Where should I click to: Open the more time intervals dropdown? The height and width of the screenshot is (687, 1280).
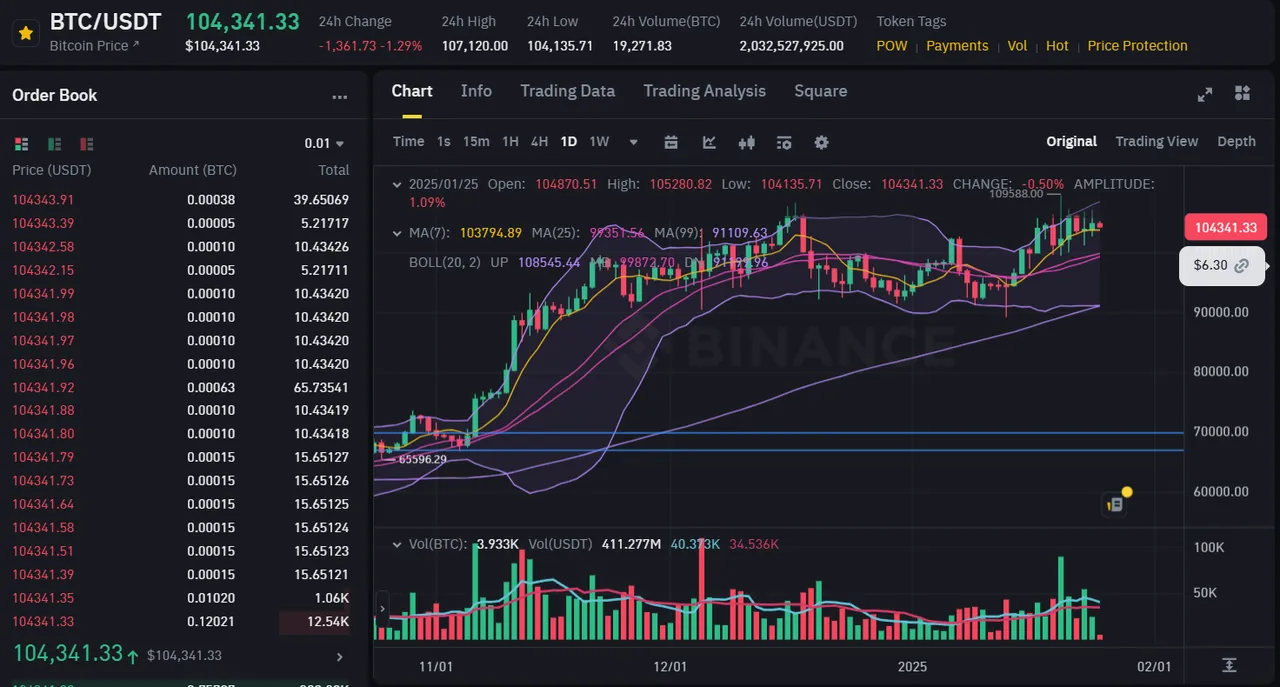(633, 142)
